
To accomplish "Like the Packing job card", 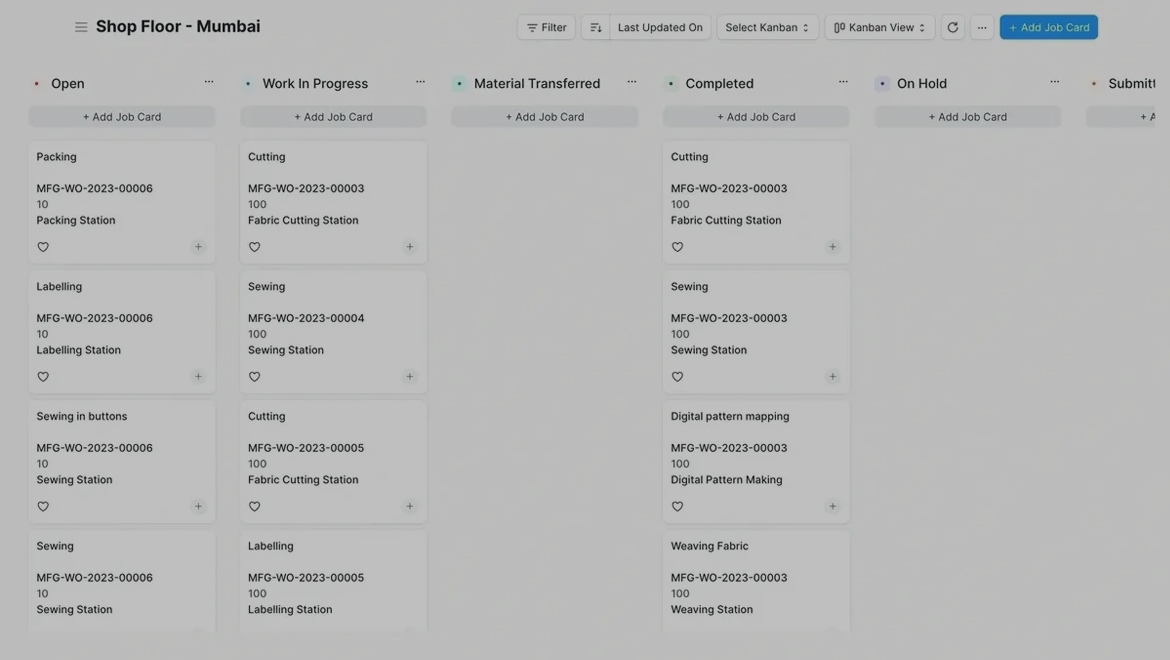I will tap(43, 247).
